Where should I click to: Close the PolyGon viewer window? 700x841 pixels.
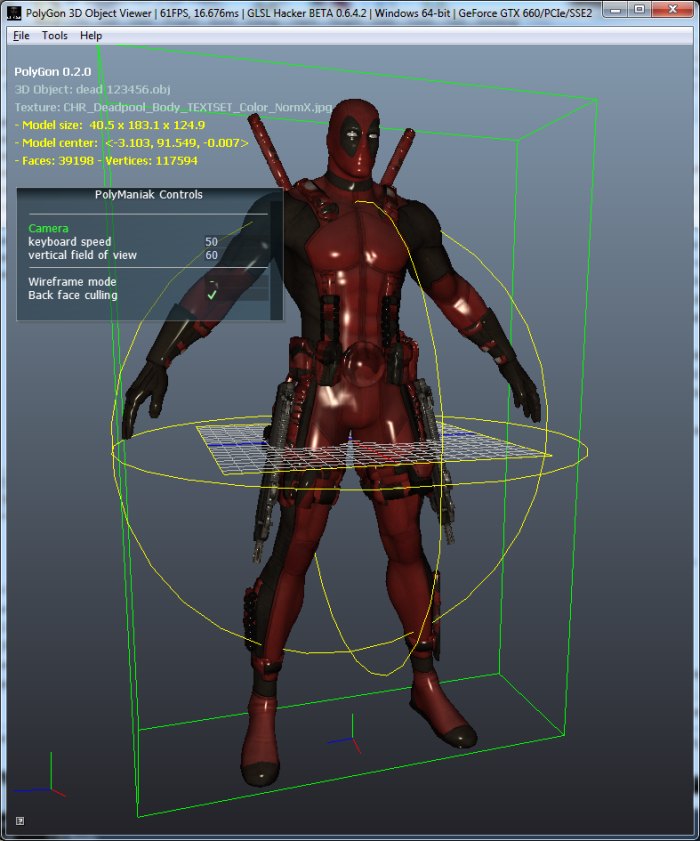672,10
